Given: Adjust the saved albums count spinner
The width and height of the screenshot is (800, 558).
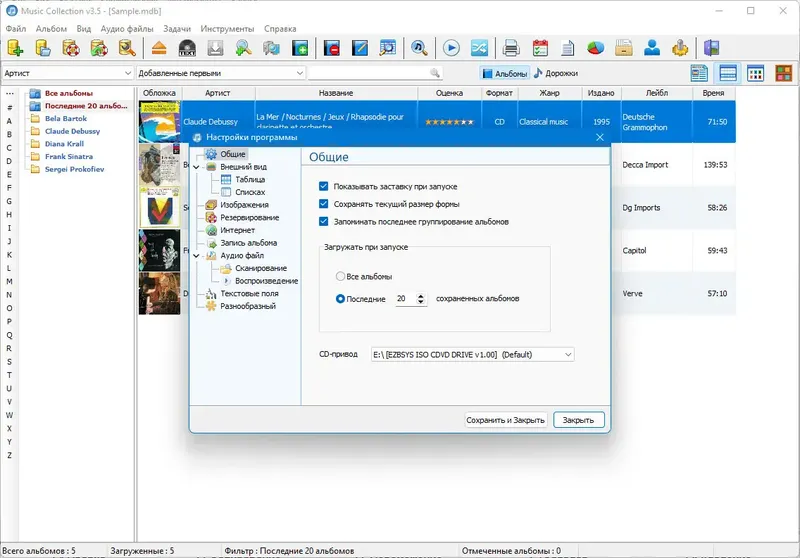Looking at the screenshot, I should (420, 299).
